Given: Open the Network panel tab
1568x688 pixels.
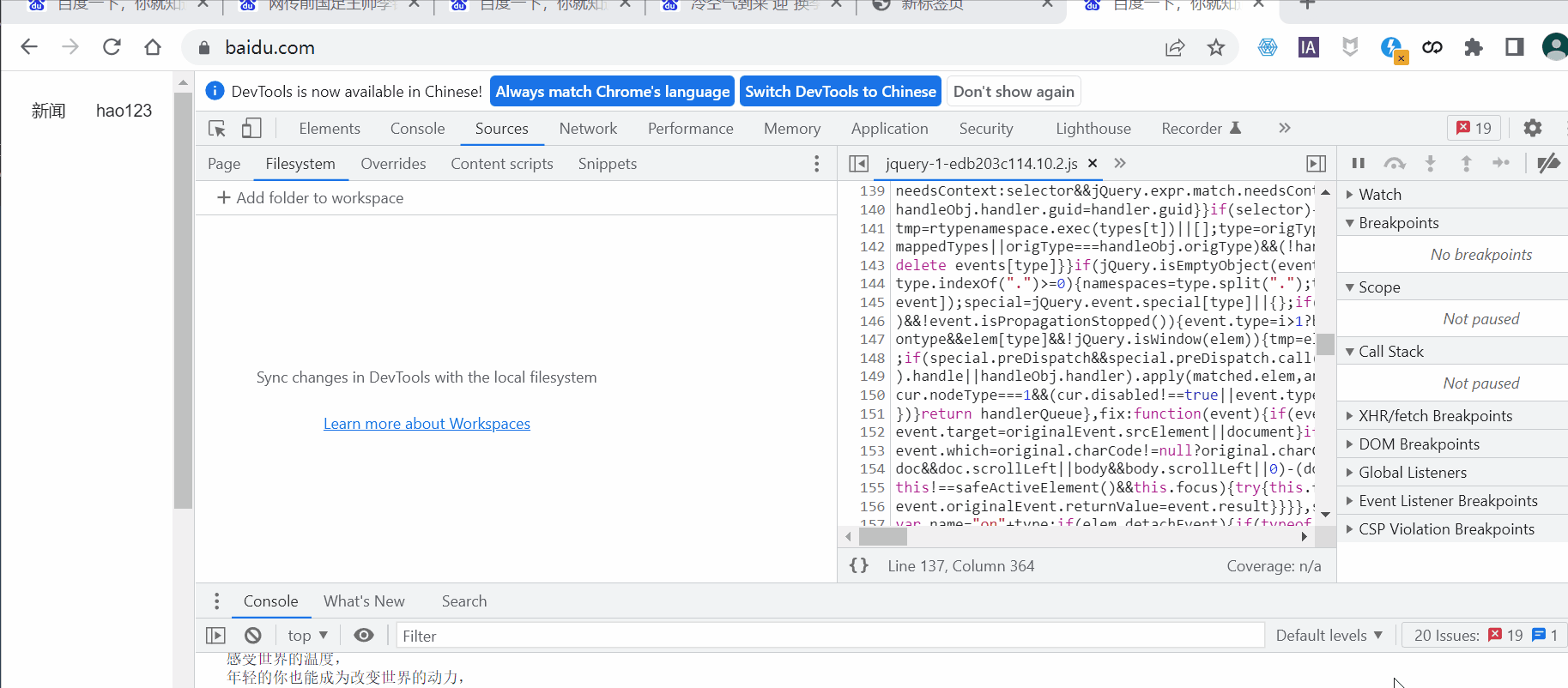Looking at the screenshot, I should (588, 129).
